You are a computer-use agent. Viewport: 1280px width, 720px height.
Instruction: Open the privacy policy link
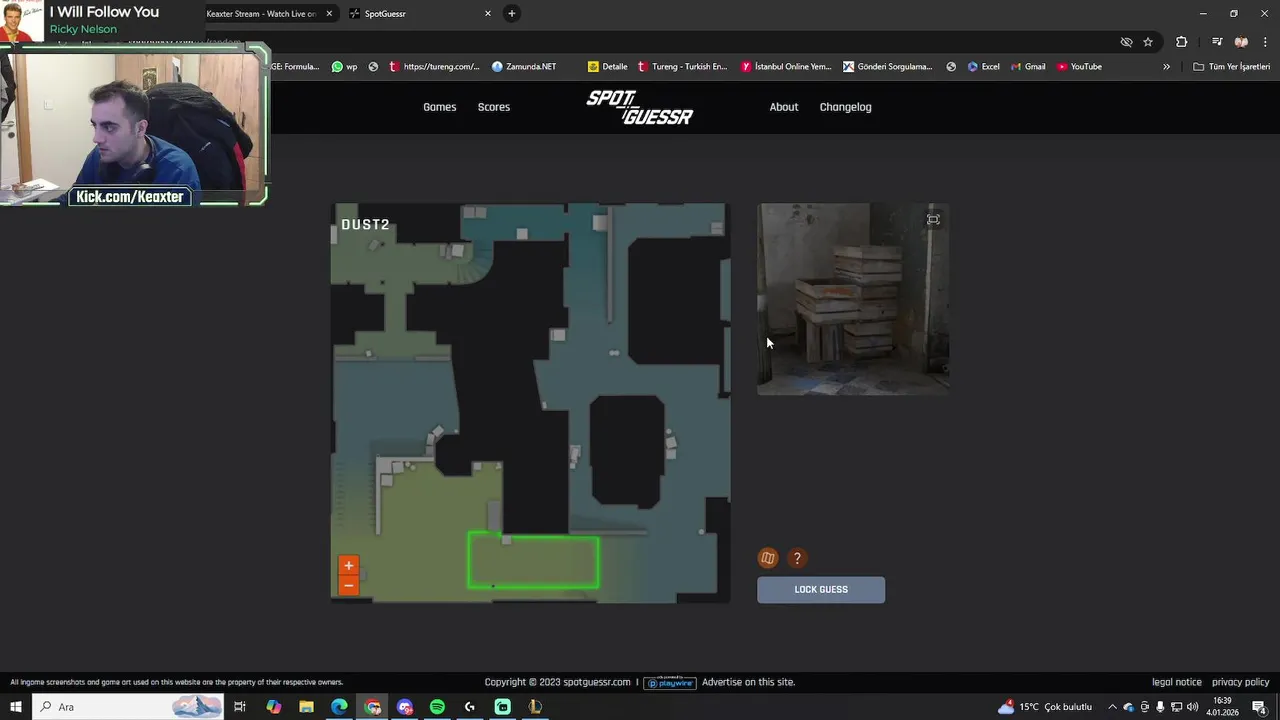coord(1241,682)
